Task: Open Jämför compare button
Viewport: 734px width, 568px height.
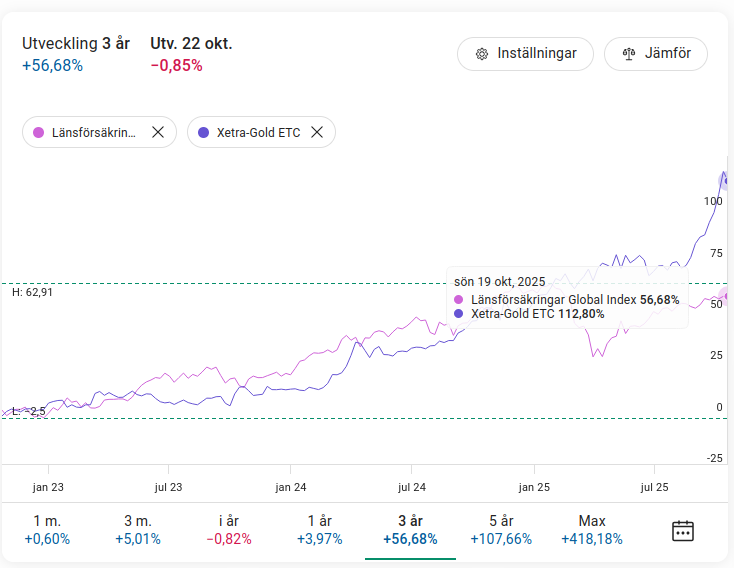Action: pyautogui.click(x=655, y=54)
